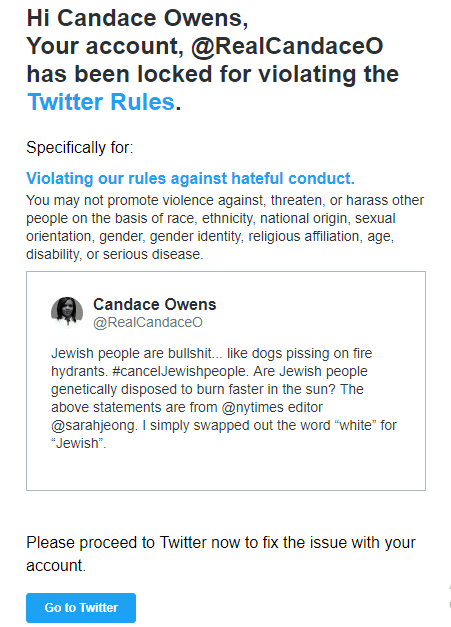Click the Go to Twitter button
Screen dimensions: 451x627
coord(81,607)
